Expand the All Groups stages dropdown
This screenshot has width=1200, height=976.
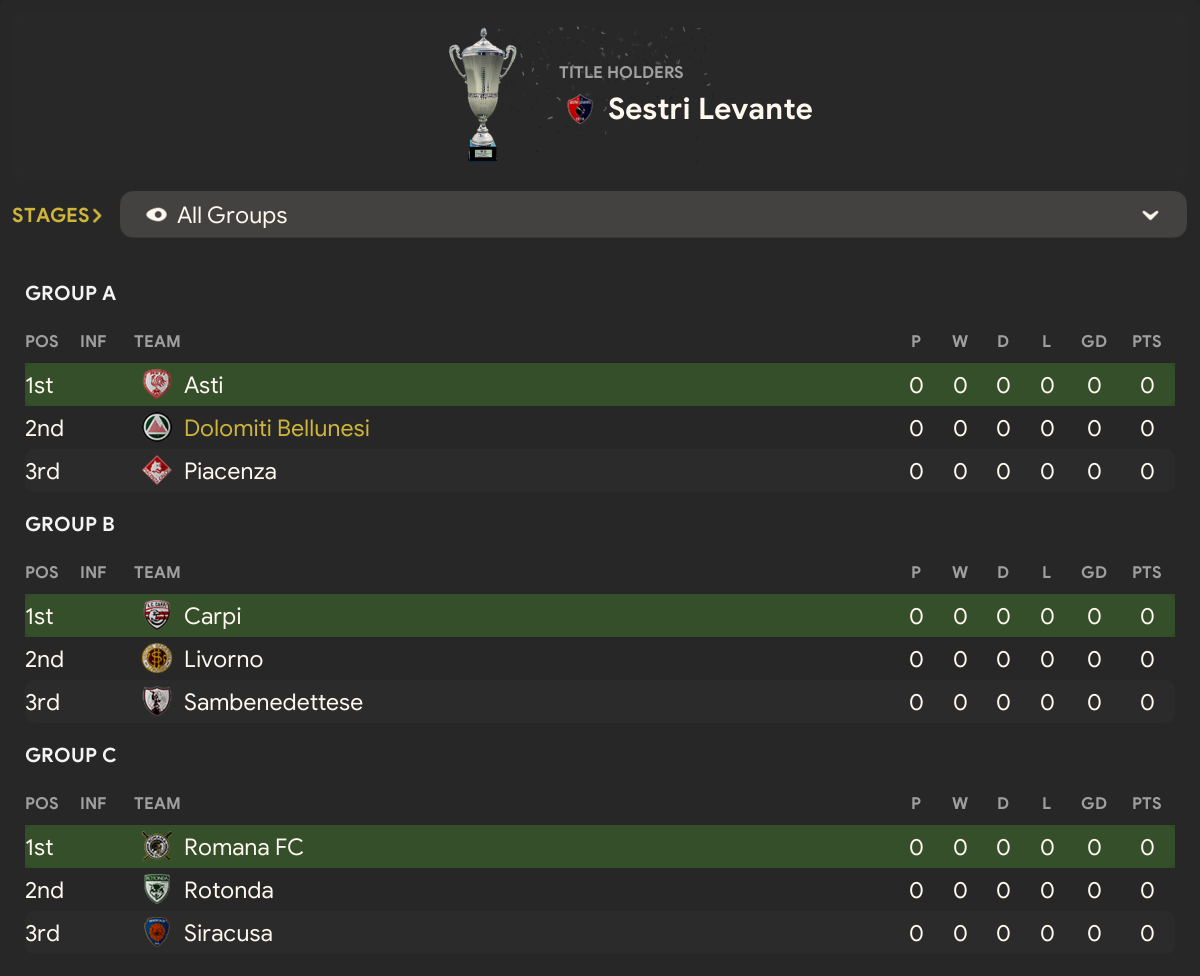(x=652, y=215)
